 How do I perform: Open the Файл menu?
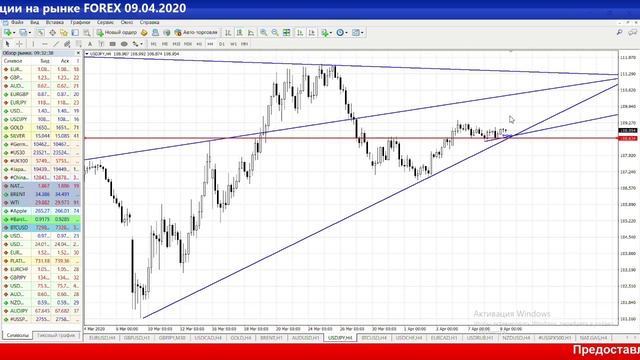pos(17,22)
